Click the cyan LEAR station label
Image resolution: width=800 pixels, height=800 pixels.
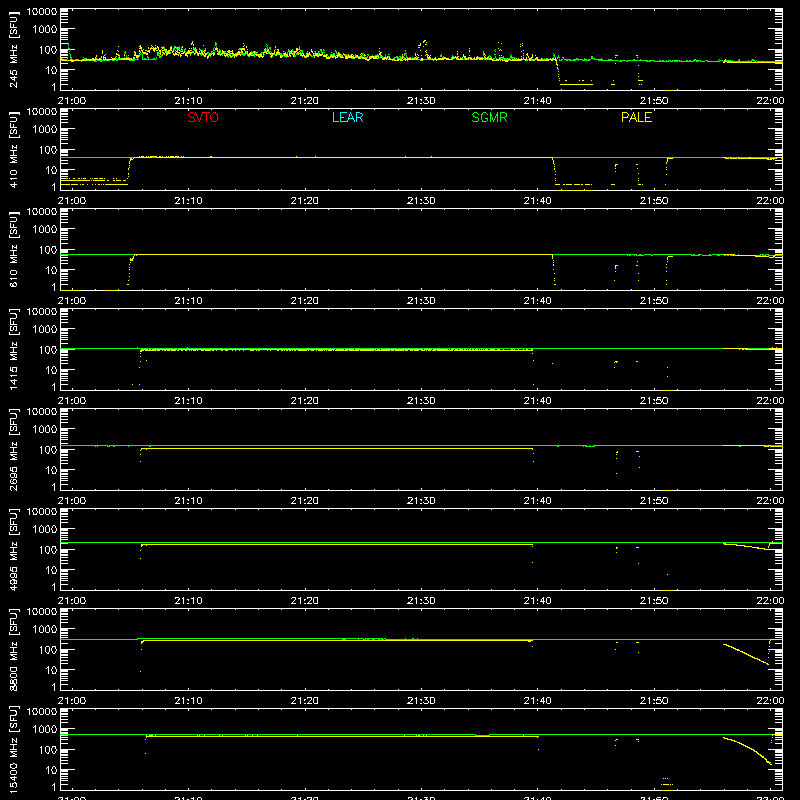[347, 117]
